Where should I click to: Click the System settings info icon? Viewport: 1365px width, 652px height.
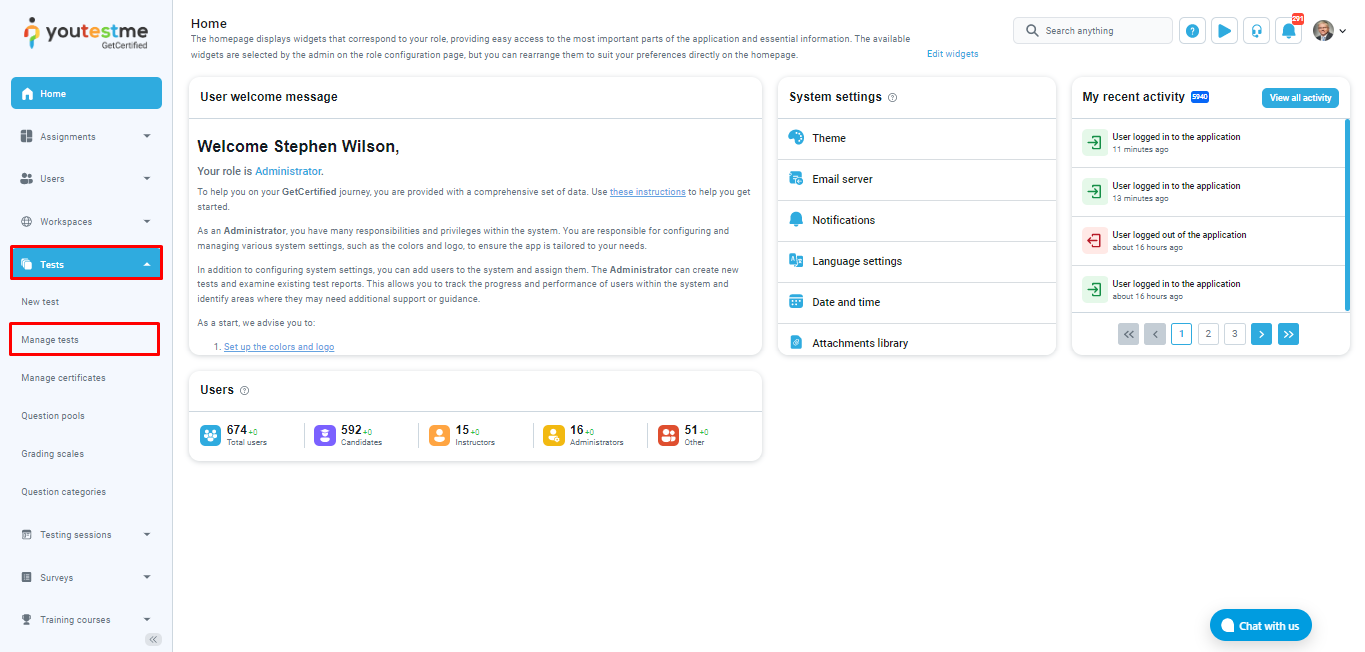coord(892,98)
